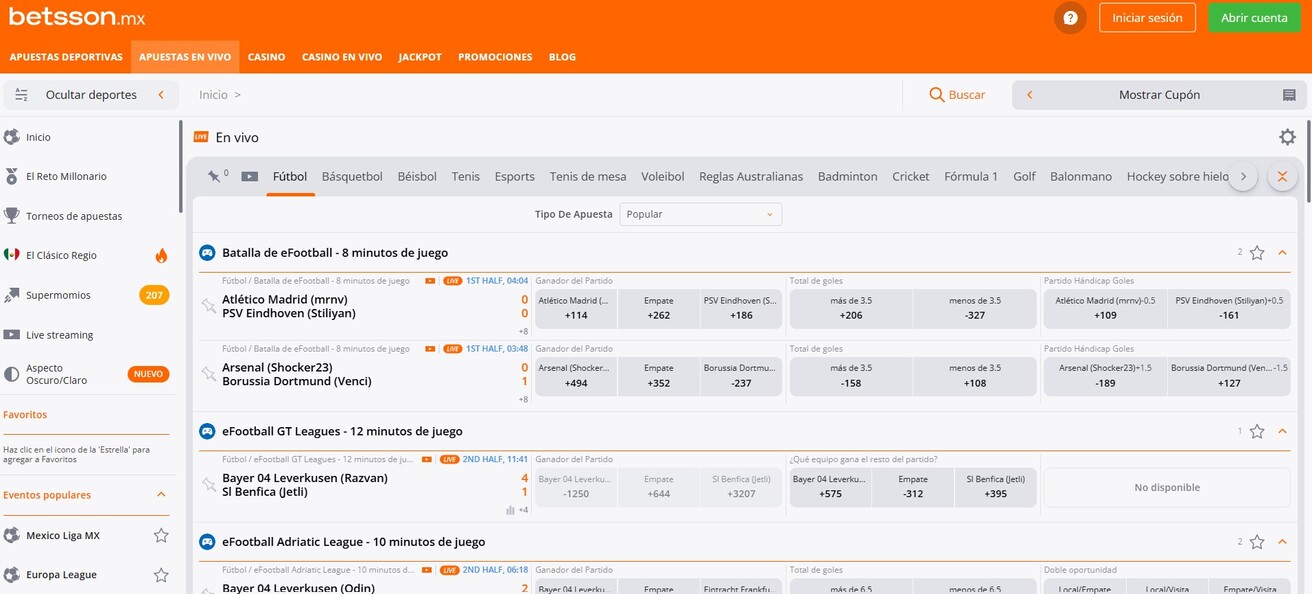This screenshot has height=594, width=1312.
Task: Collapse the Eventos populares list
Action: point(161,495)
